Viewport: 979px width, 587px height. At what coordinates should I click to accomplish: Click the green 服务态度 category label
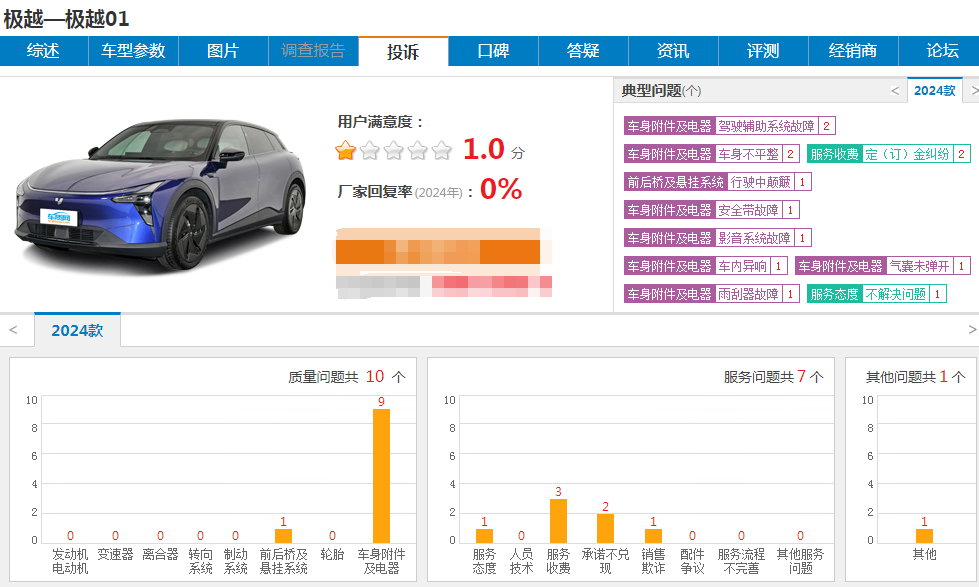coord(835,294)
